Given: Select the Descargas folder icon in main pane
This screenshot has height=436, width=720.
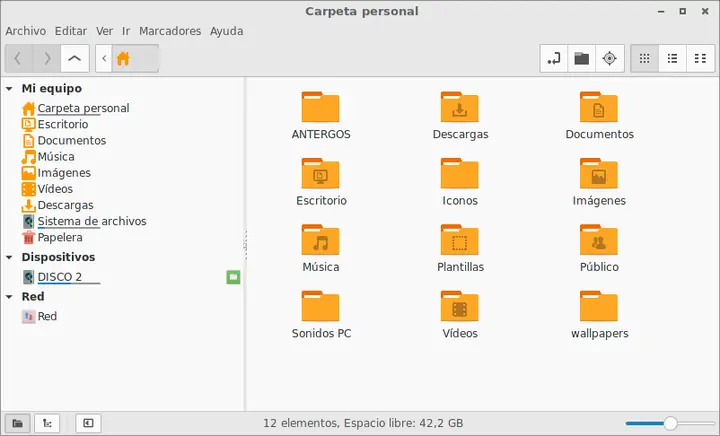Looking at the screenshot, I should tap(460, 107).
